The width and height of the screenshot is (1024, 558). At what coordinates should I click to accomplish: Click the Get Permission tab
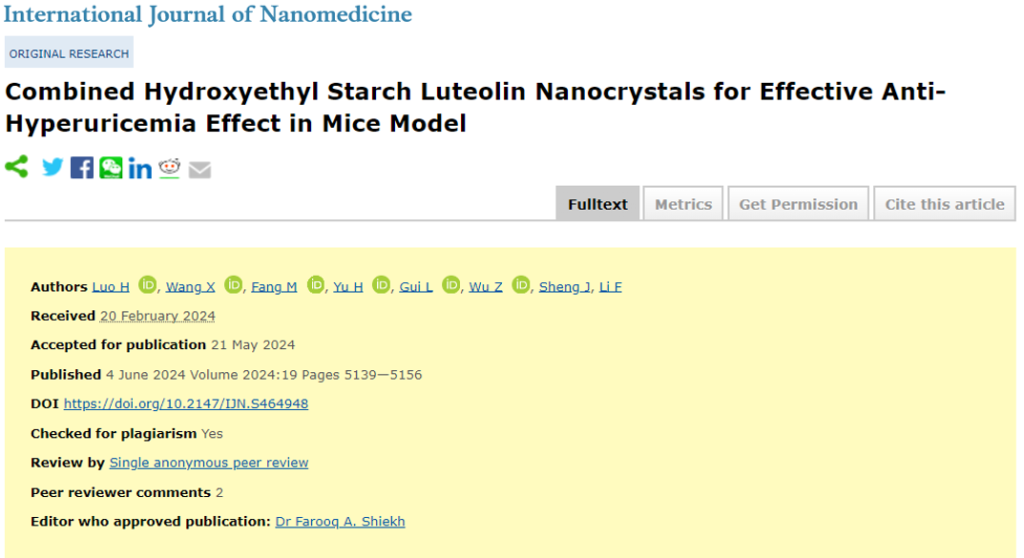798,204
